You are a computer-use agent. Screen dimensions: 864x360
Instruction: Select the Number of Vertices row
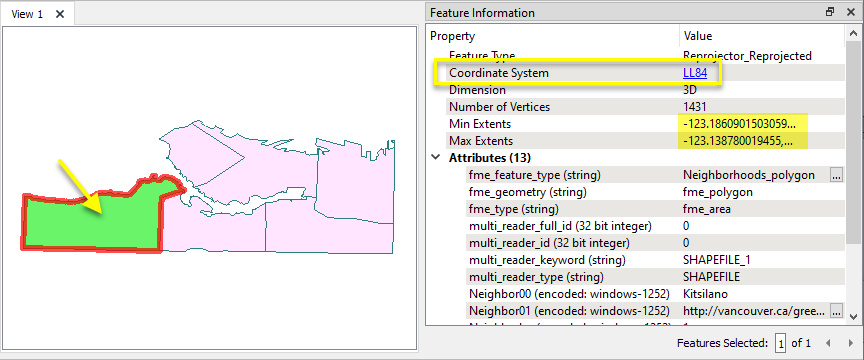coord(635,107)
